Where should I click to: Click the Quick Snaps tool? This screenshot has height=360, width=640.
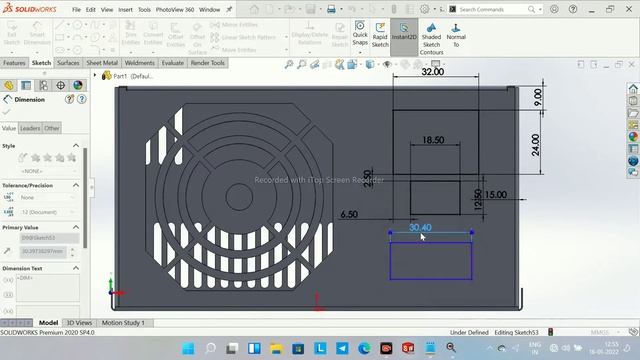click(360, 33)
